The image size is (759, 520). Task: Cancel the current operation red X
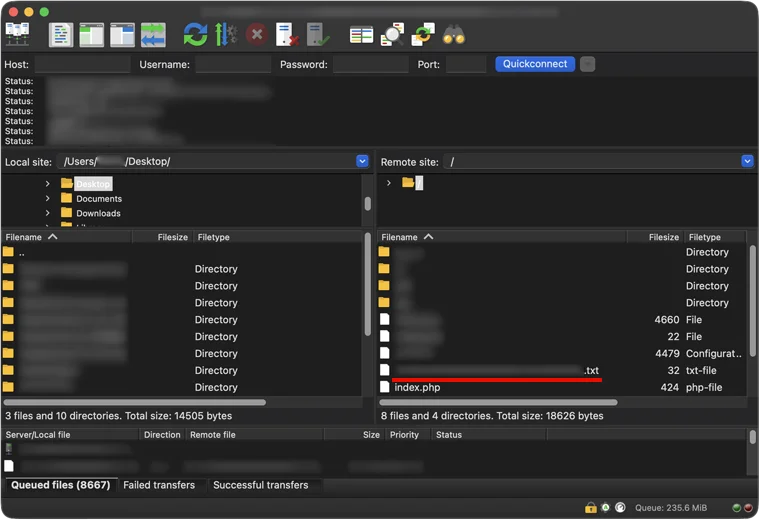point(257,35)
